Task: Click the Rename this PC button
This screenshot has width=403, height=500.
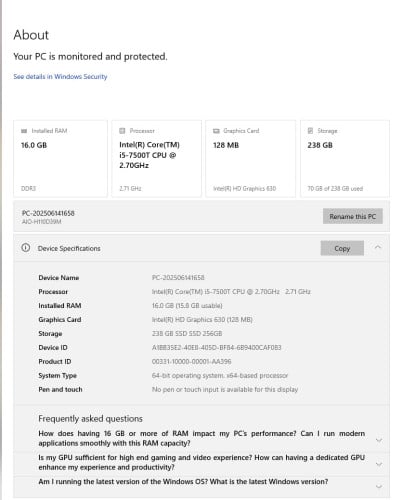Action: click(353, 216)
